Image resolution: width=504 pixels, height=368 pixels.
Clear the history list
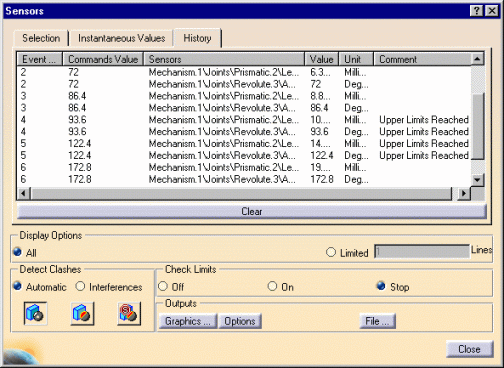[252, 211]
